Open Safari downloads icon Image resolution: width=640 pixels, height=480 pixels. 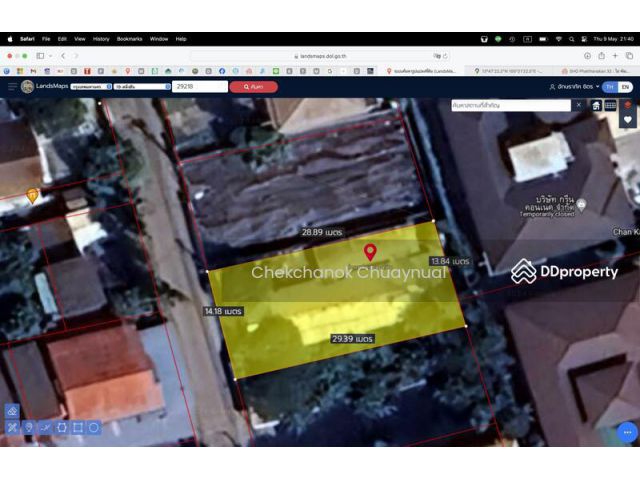(587, 56)
